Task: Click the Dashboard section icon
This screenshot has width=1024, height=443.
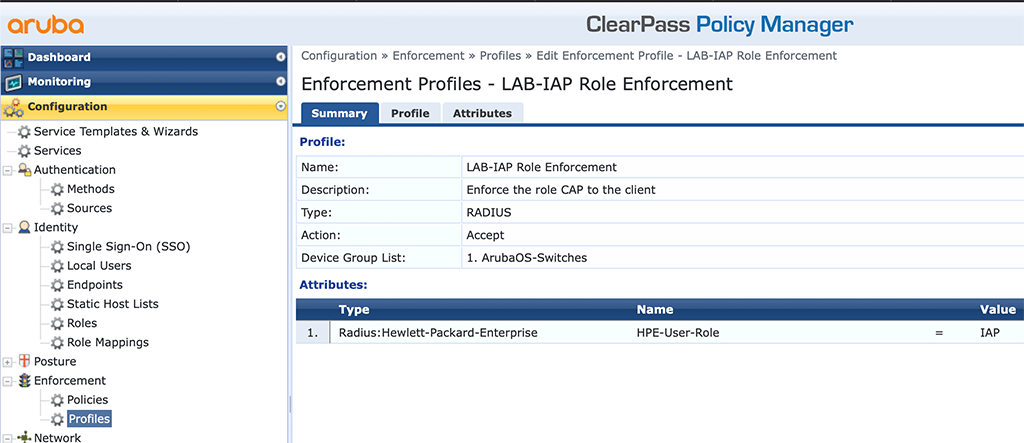Action: pyautogui.click(x=13, y=57)
